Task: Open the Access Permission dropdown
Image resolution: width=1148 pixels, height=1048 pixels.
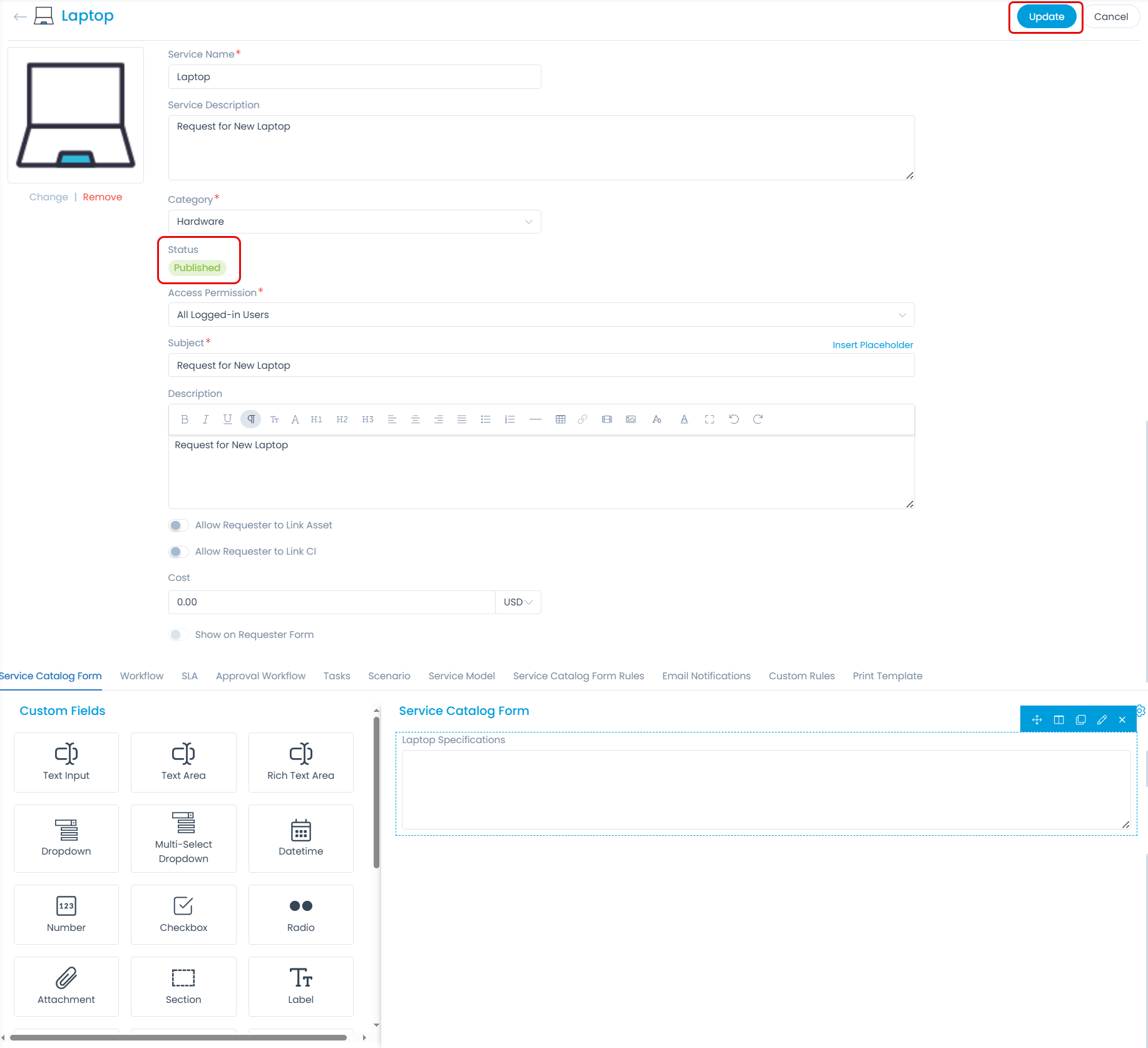Action: tap(902, 314)
